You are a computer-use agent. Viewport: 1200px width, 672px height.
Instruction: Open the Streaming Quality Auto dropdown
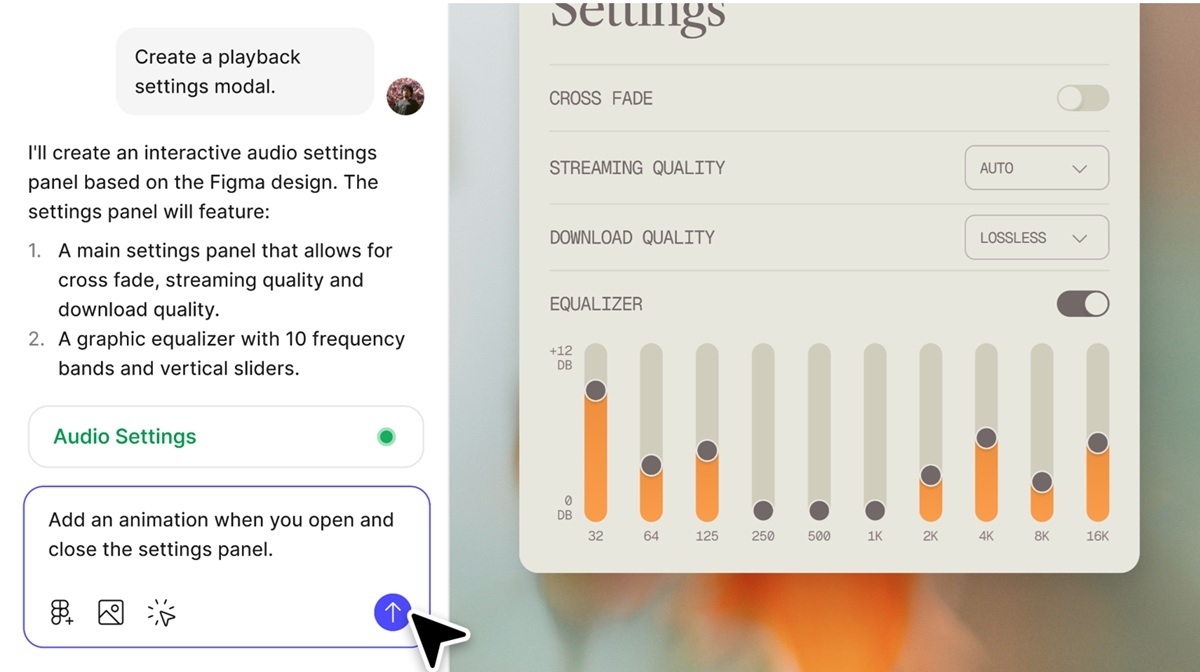tap(1036, 168)
